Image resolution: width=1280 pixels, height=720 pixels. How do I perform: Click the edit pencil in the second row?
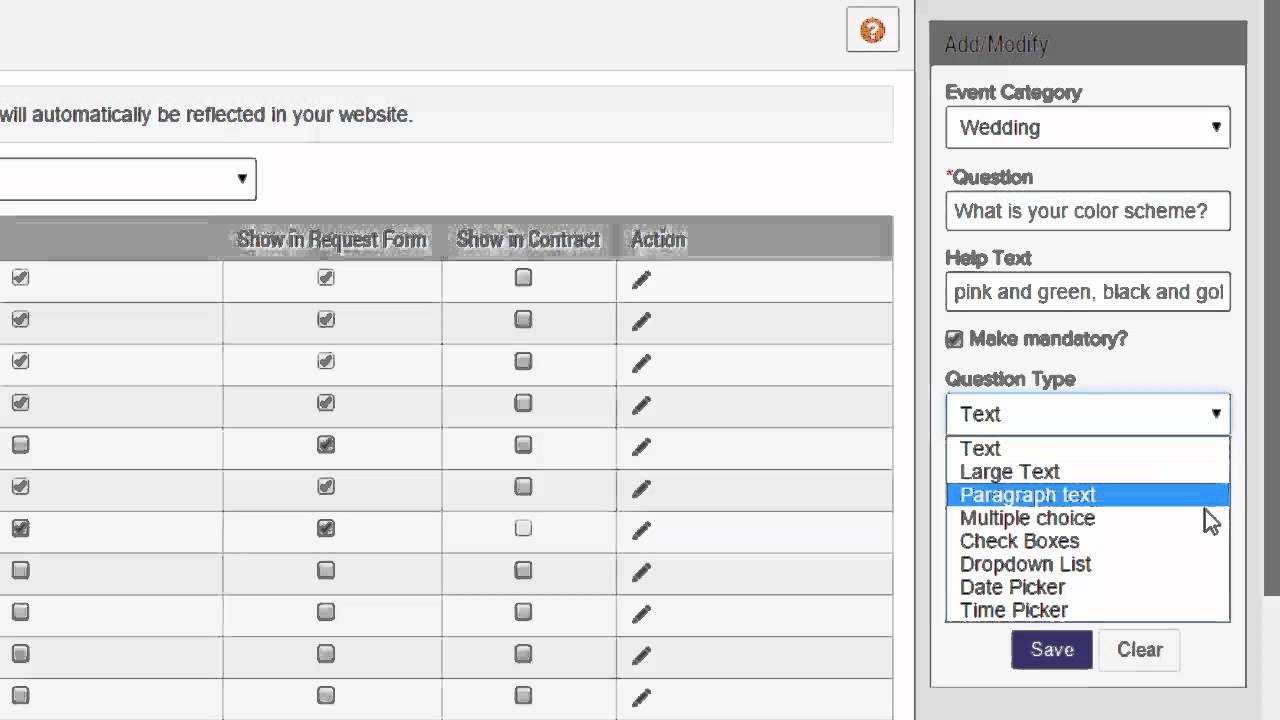(641, 321)
